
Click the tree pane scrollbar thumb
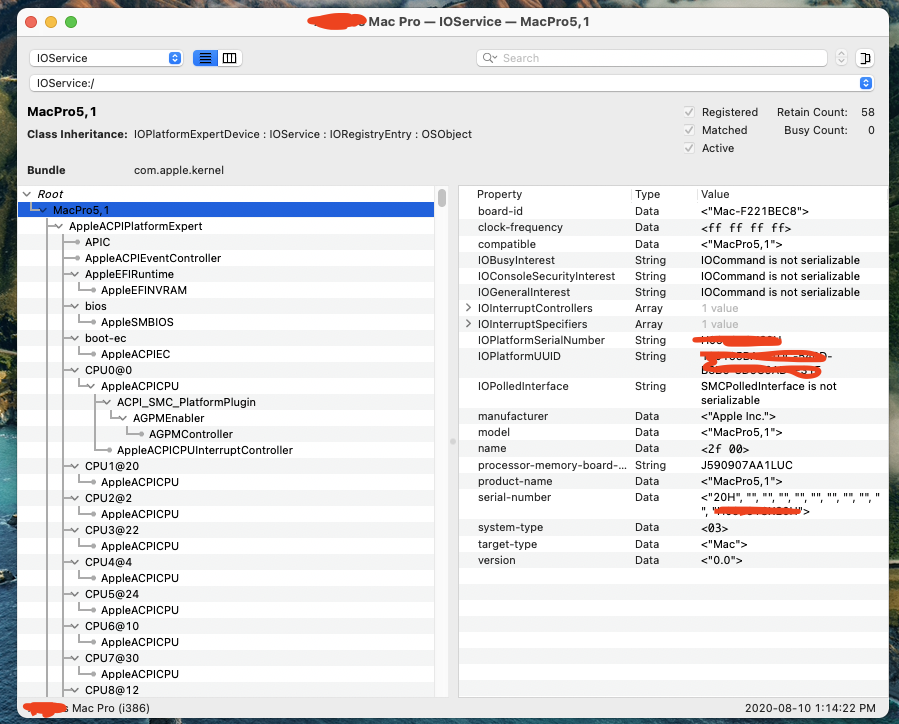[x=441, y=198]
